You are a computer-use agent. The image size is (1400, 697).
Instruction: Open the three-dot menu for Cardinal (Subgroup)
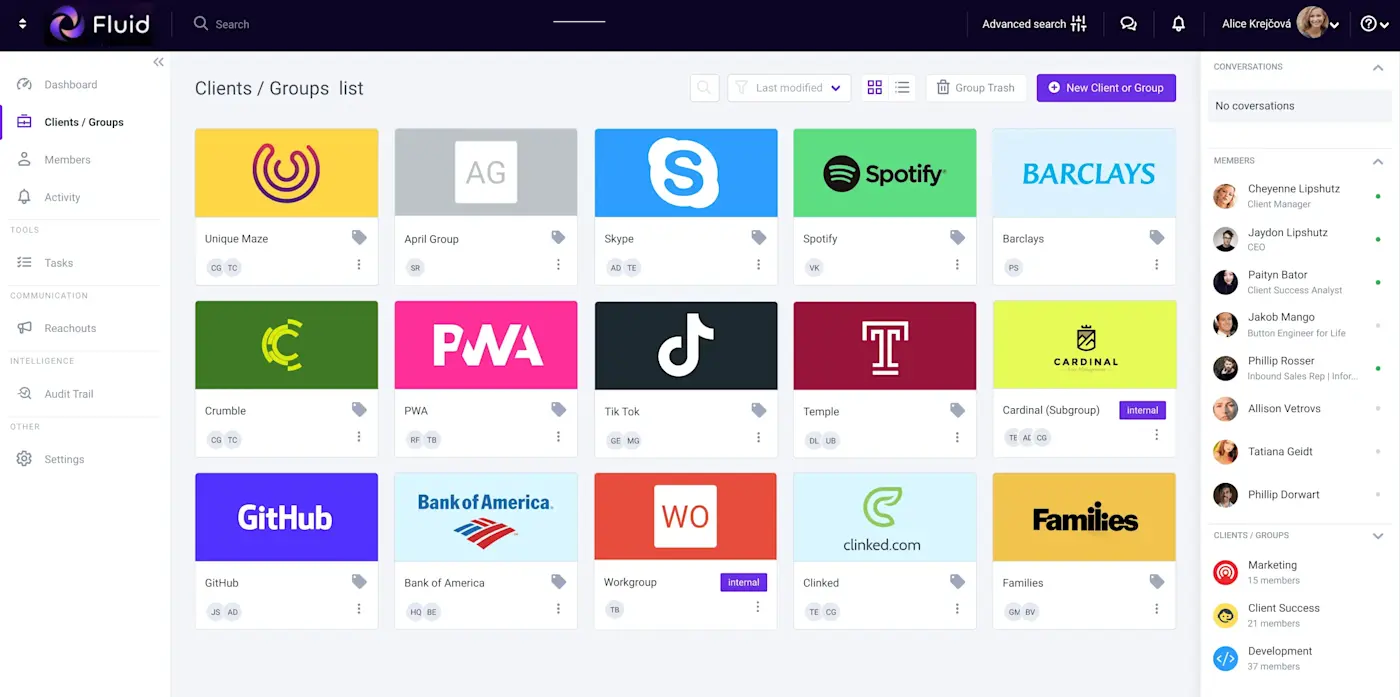(1156, 435)
